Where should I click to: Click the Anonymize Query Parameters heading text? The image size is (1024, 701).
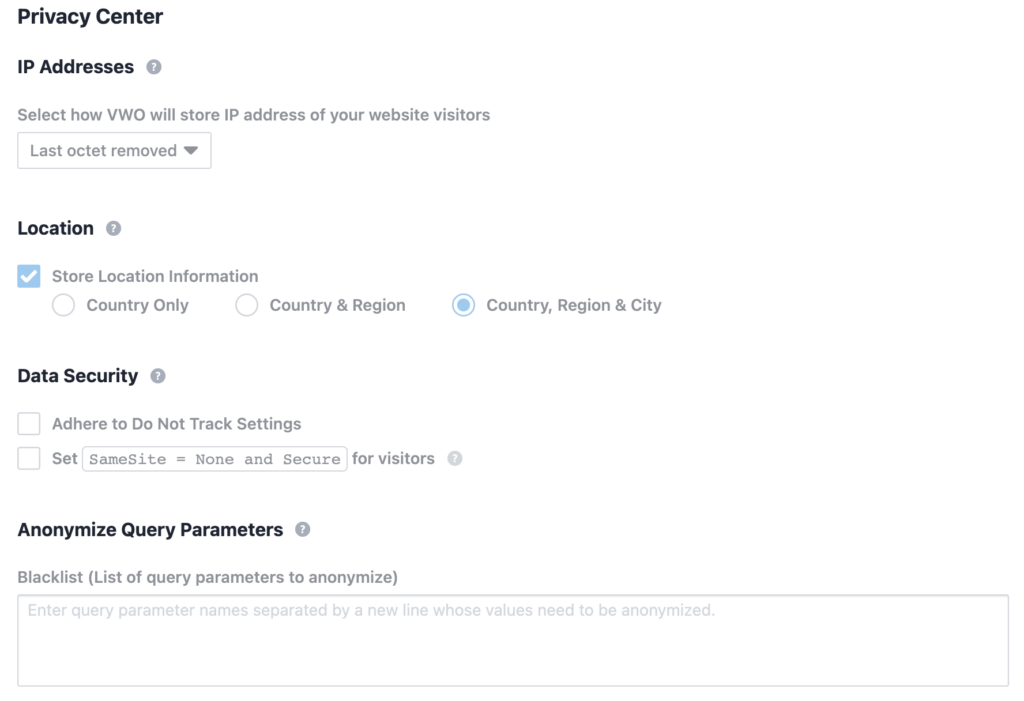150,529
